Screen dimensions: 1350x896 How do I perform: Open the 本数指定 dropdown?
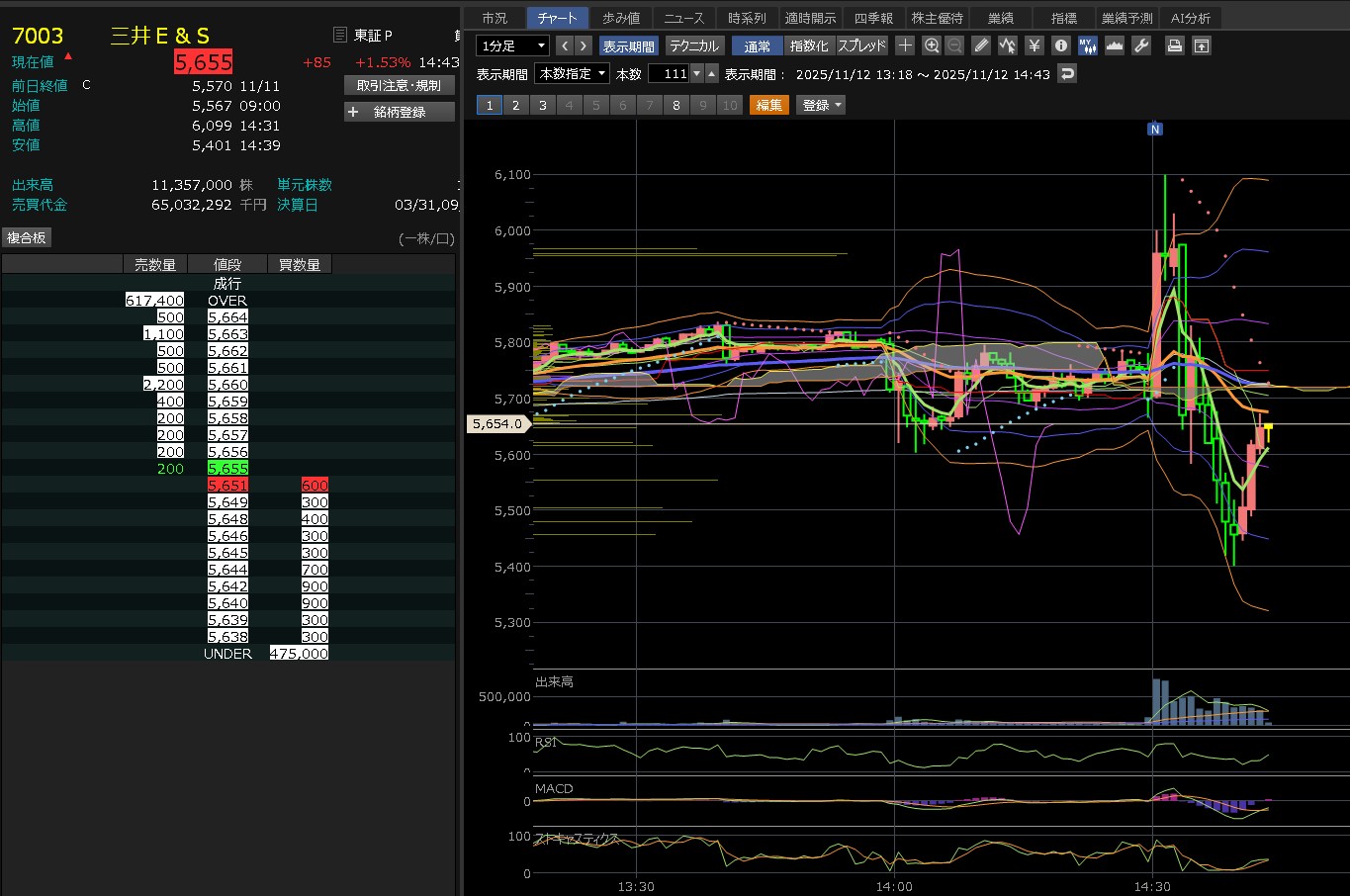click(x=573, y=74)
